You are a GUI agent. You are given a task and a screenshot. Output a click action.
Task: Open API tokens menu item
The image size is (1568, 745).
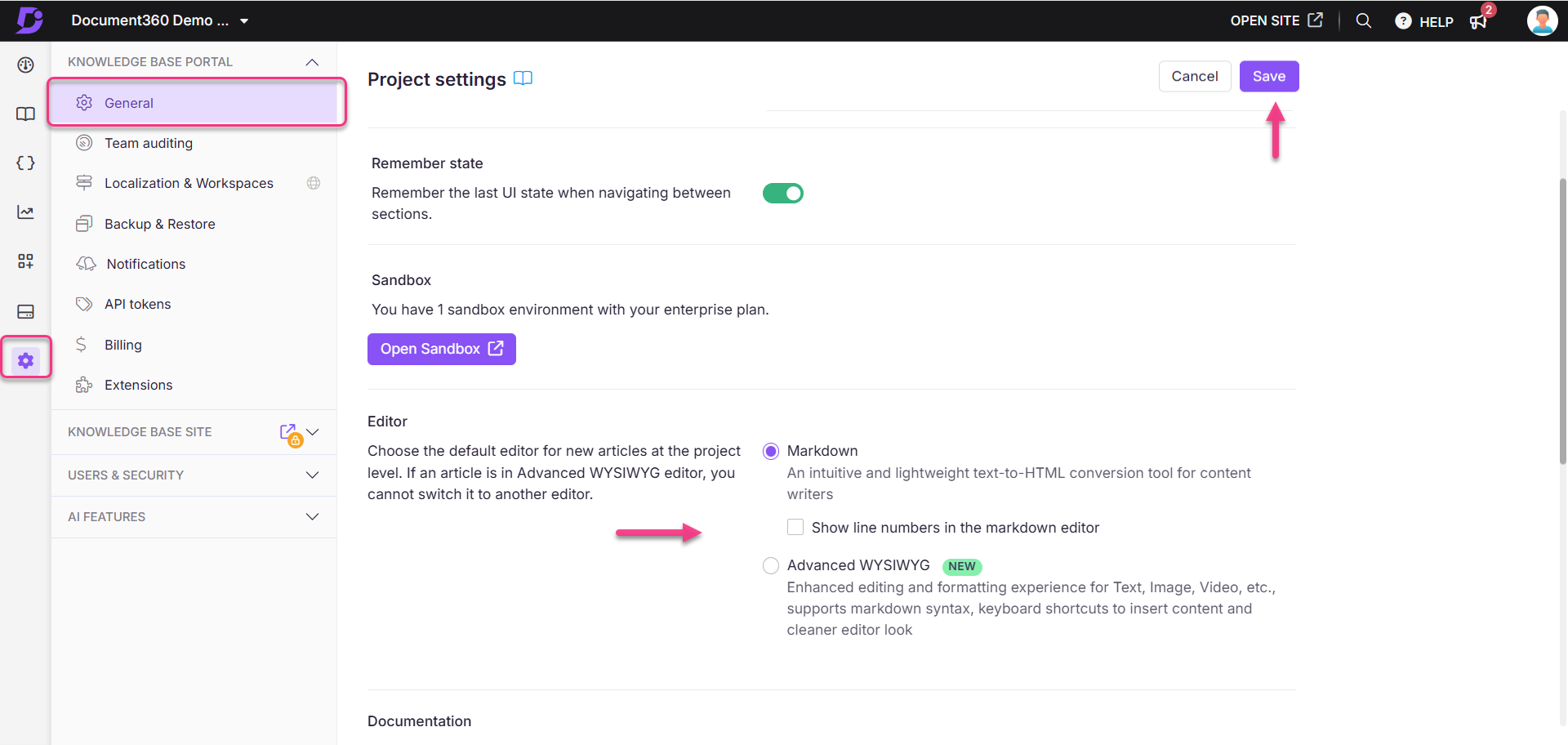[x=194, y=304]
